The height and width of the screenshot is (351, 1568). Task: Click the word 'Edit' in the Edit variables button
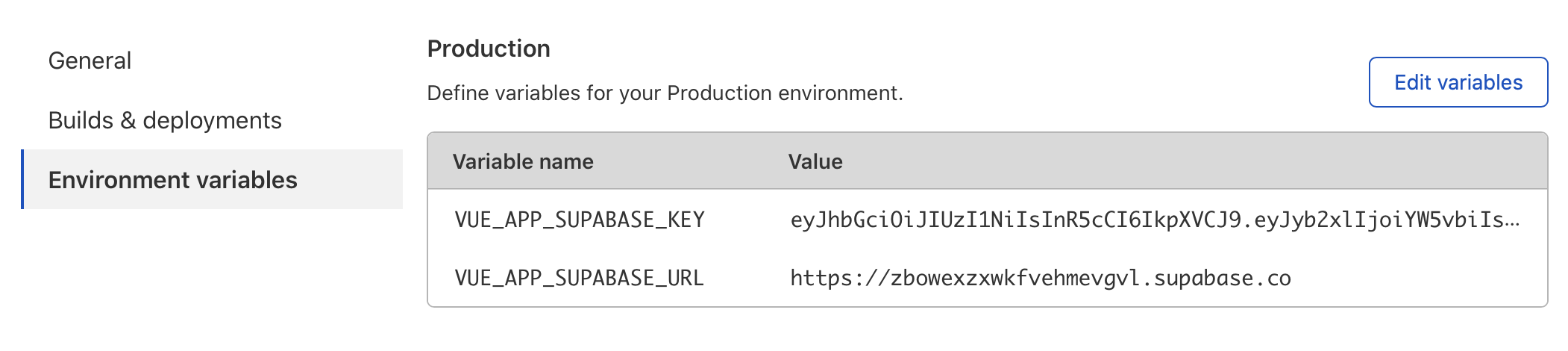click(1411, 82)
